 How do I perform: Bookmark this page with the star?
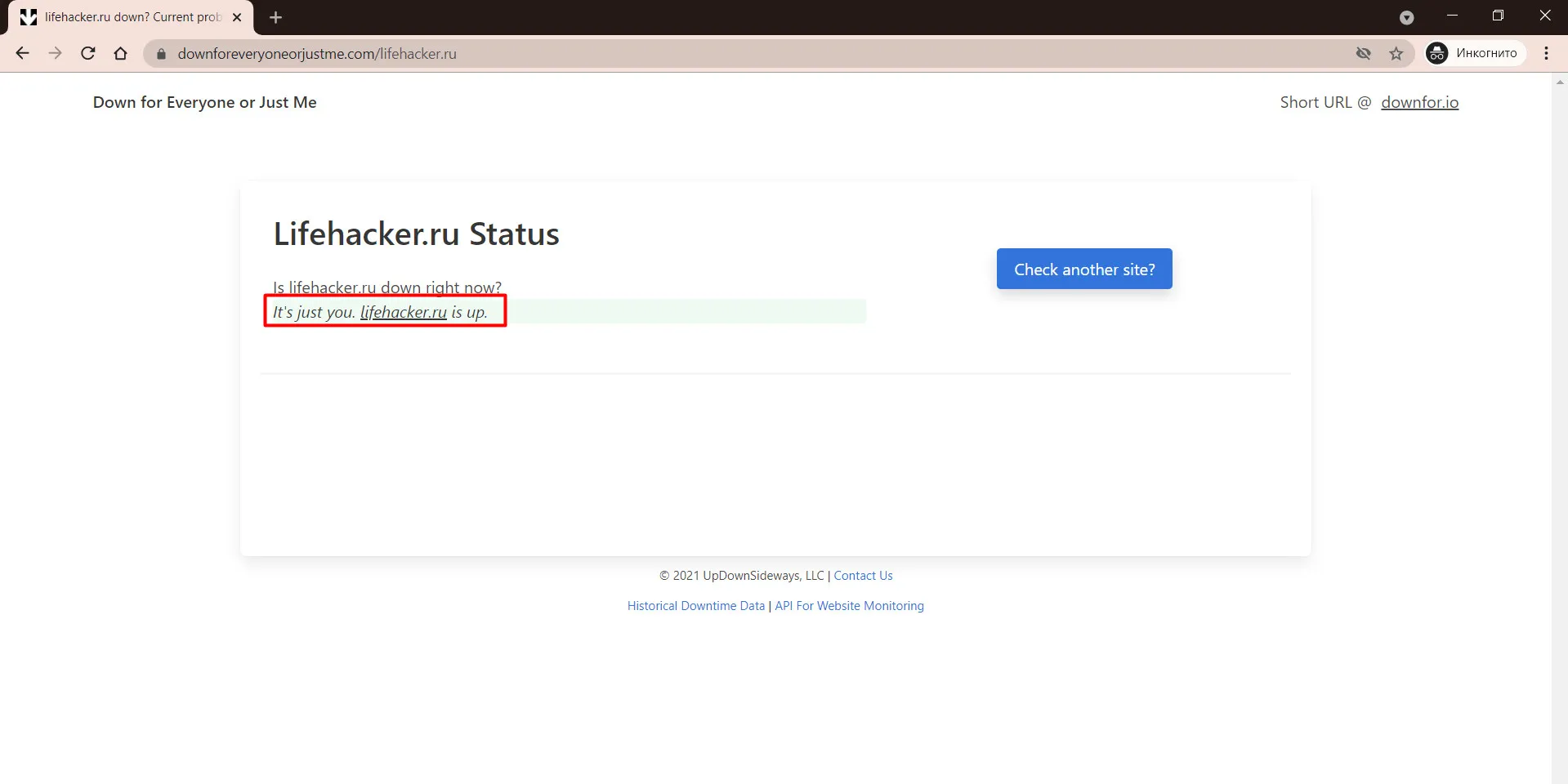pyautogui.click(x=1396, y=53)
